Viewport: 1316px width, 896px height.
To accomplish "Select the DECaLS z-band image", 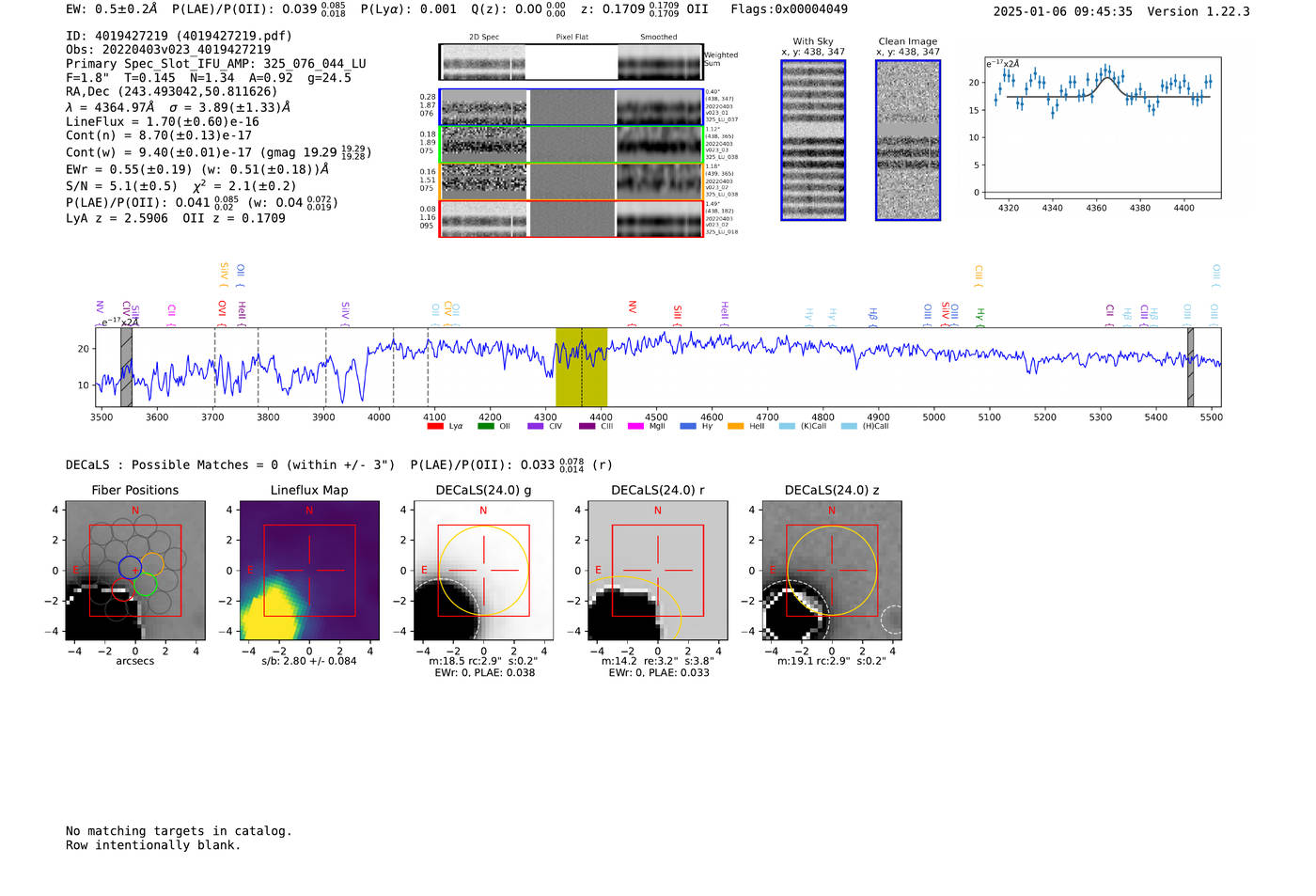I will (831, 570).
